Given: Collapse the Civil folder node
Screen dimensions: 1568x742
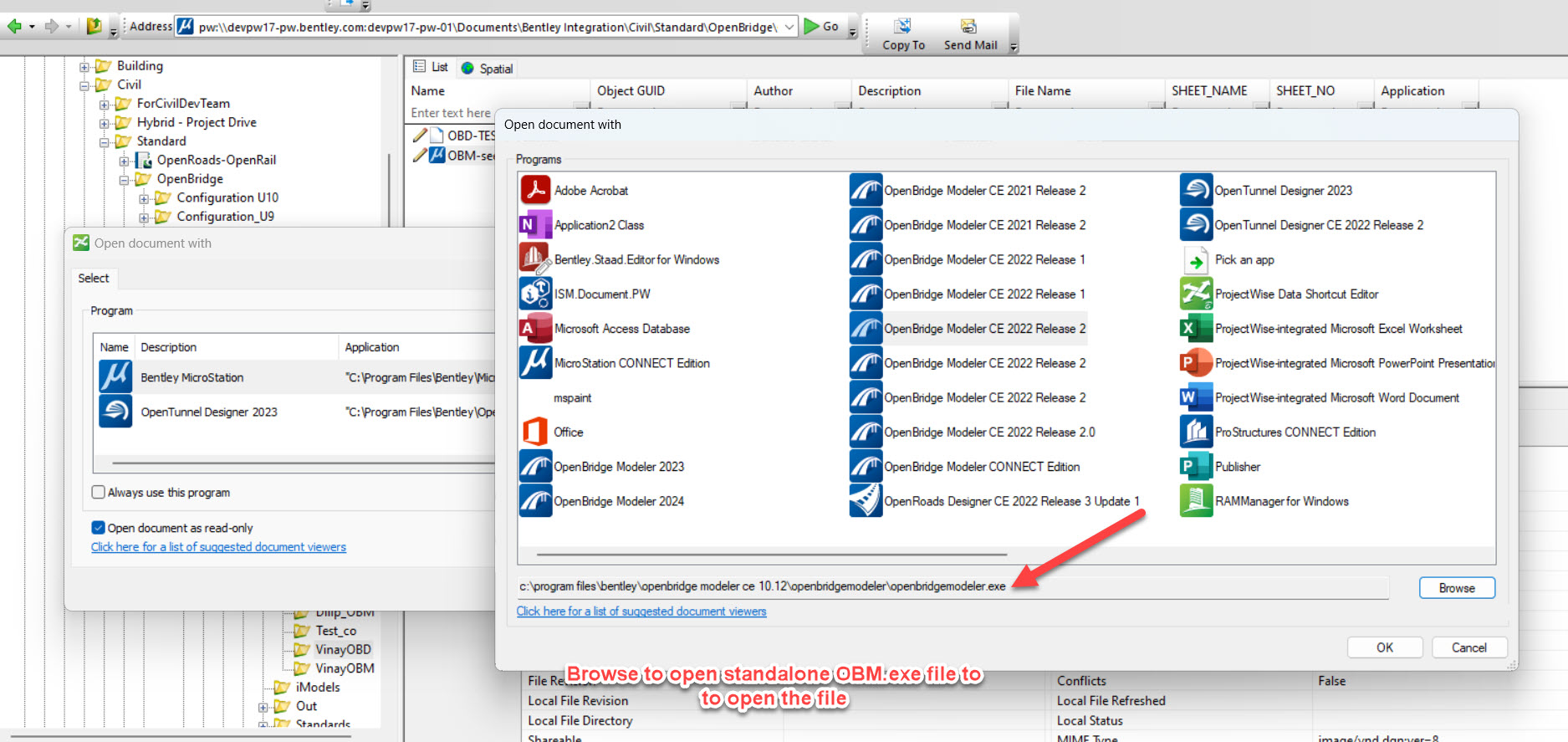Looking at the screenshot, I should (x=84, y=84).
